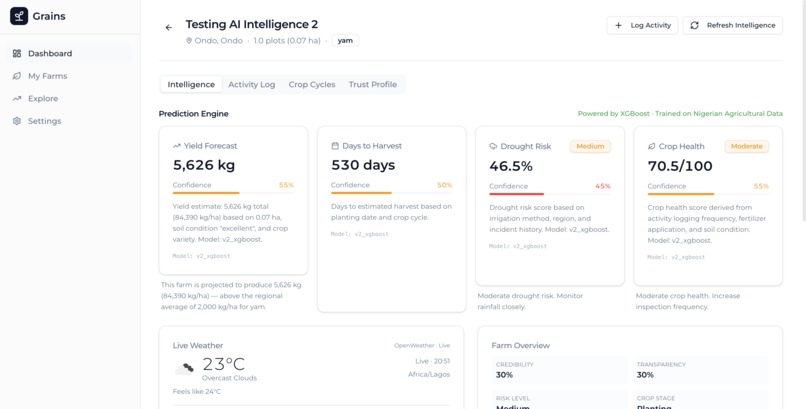Click the '1.0 plots (0.07 ha)' text
806x409 pixels.
click(x=287, y=41)
